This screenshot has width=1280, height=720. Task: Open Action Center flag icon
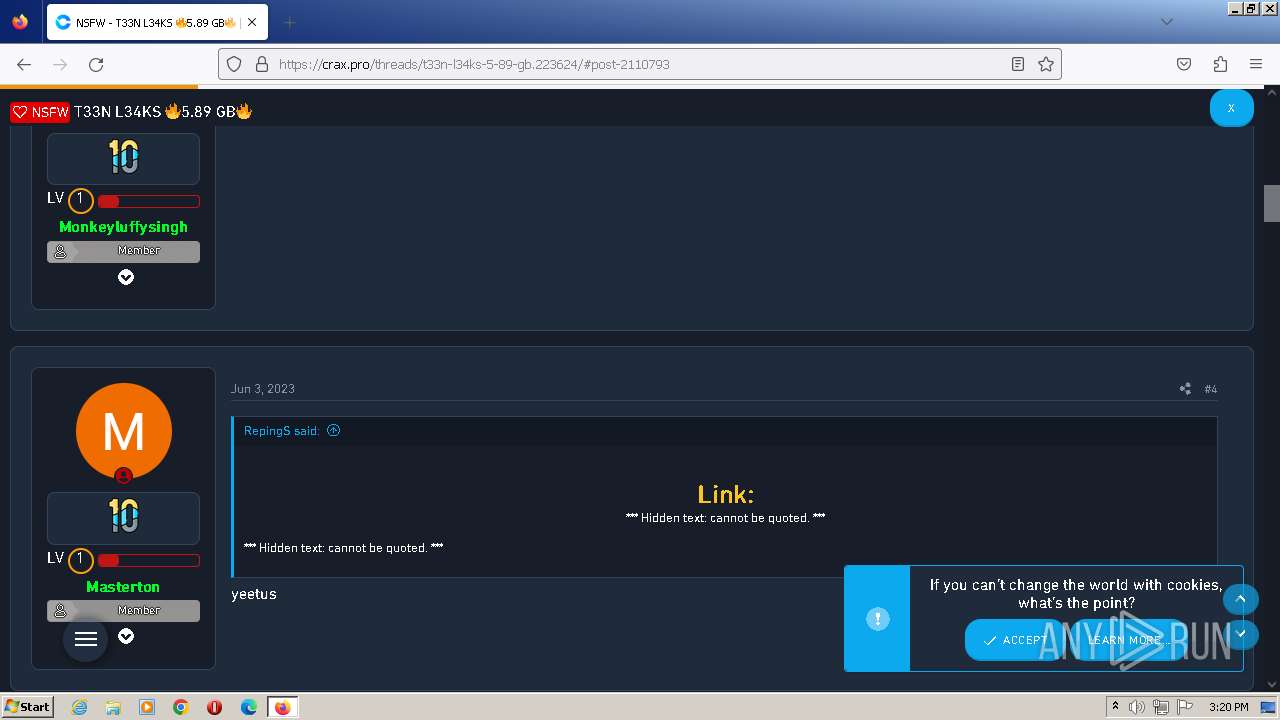1185,707
